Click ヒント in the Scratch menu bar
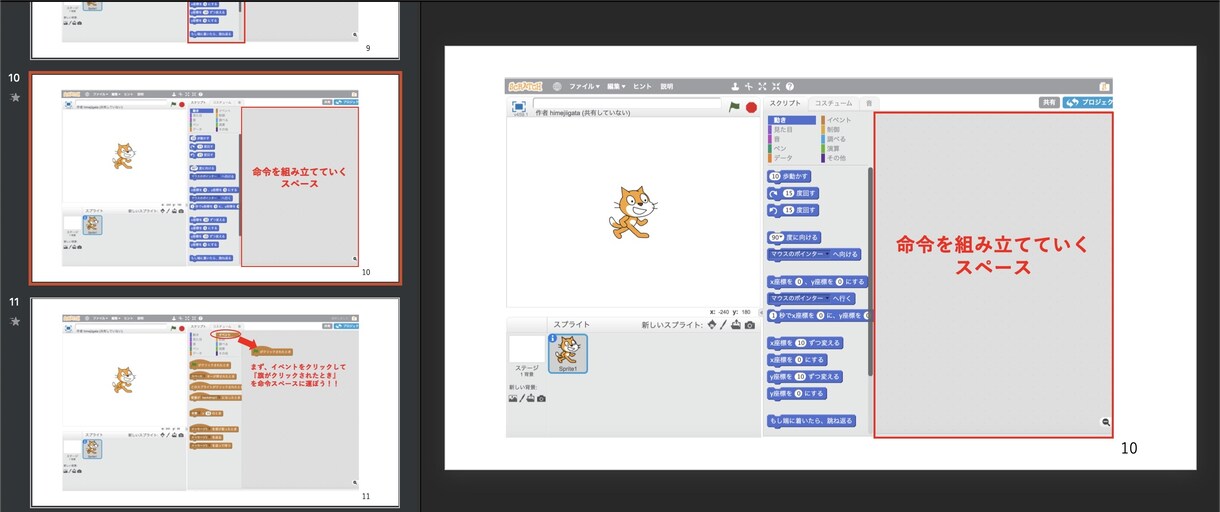This screenshot has width=1220, height=512. [x=644, y=87]
